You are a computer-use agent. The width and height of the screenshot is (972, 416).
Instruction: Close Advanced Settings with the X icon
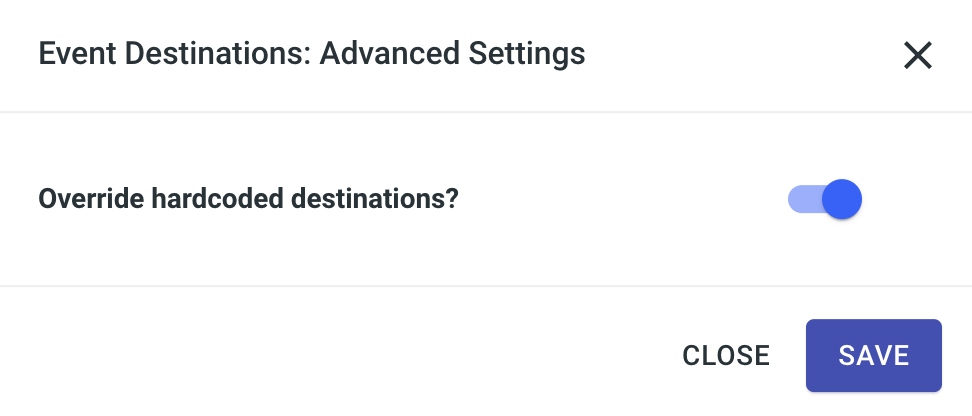(917, 56)
